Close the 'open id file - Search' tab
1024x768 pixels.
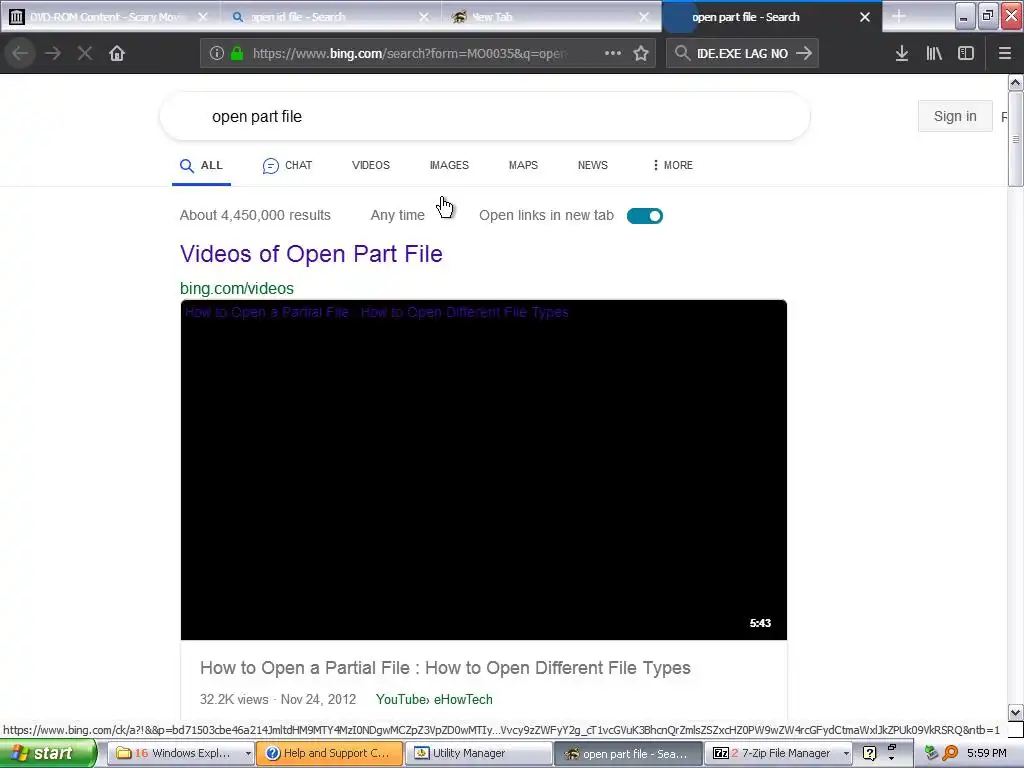pos(424,17)
